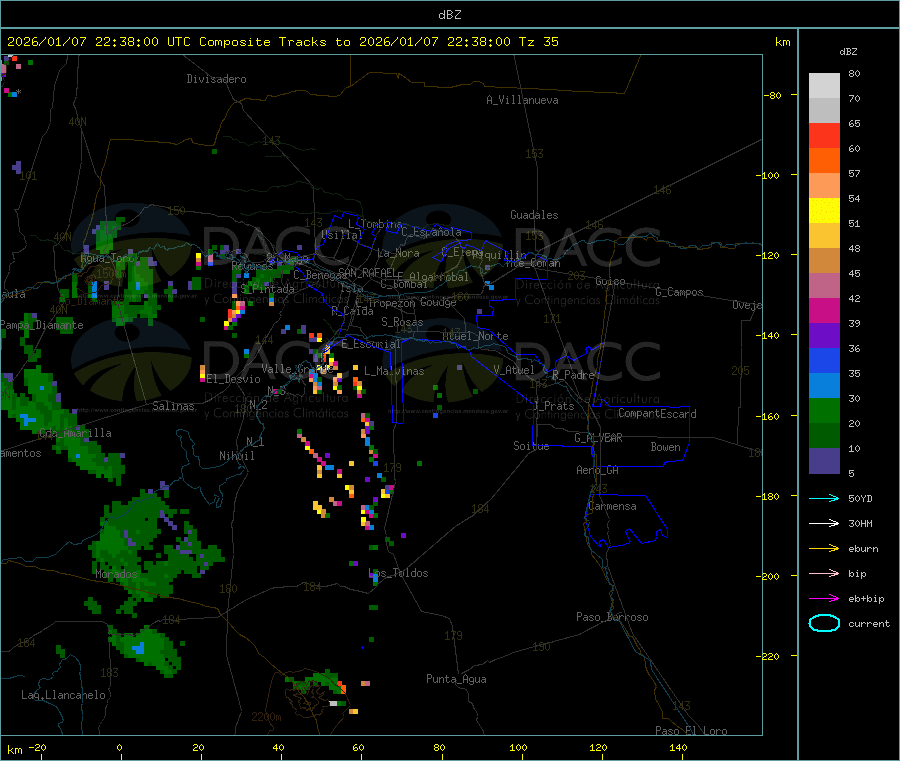The height and width of the screenshot is (761, 900).
Task: Click the purple 5 dBZ legend swatch
Action: point(824,461)
